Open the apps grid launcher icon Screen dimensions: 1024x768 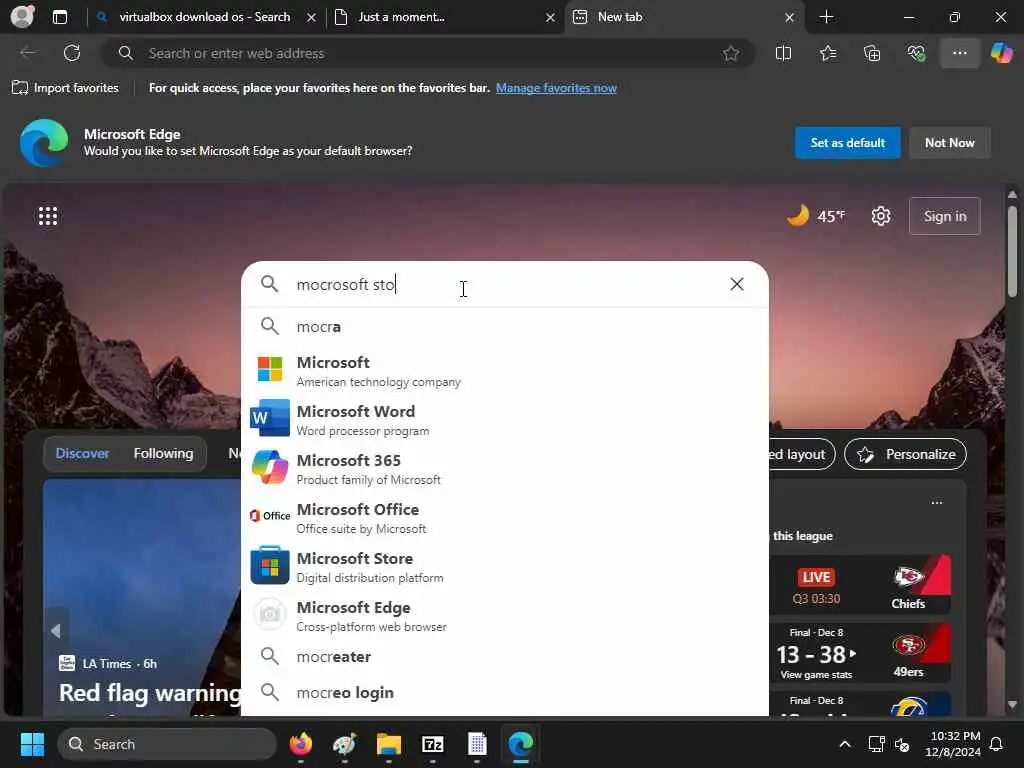[48, 216]
